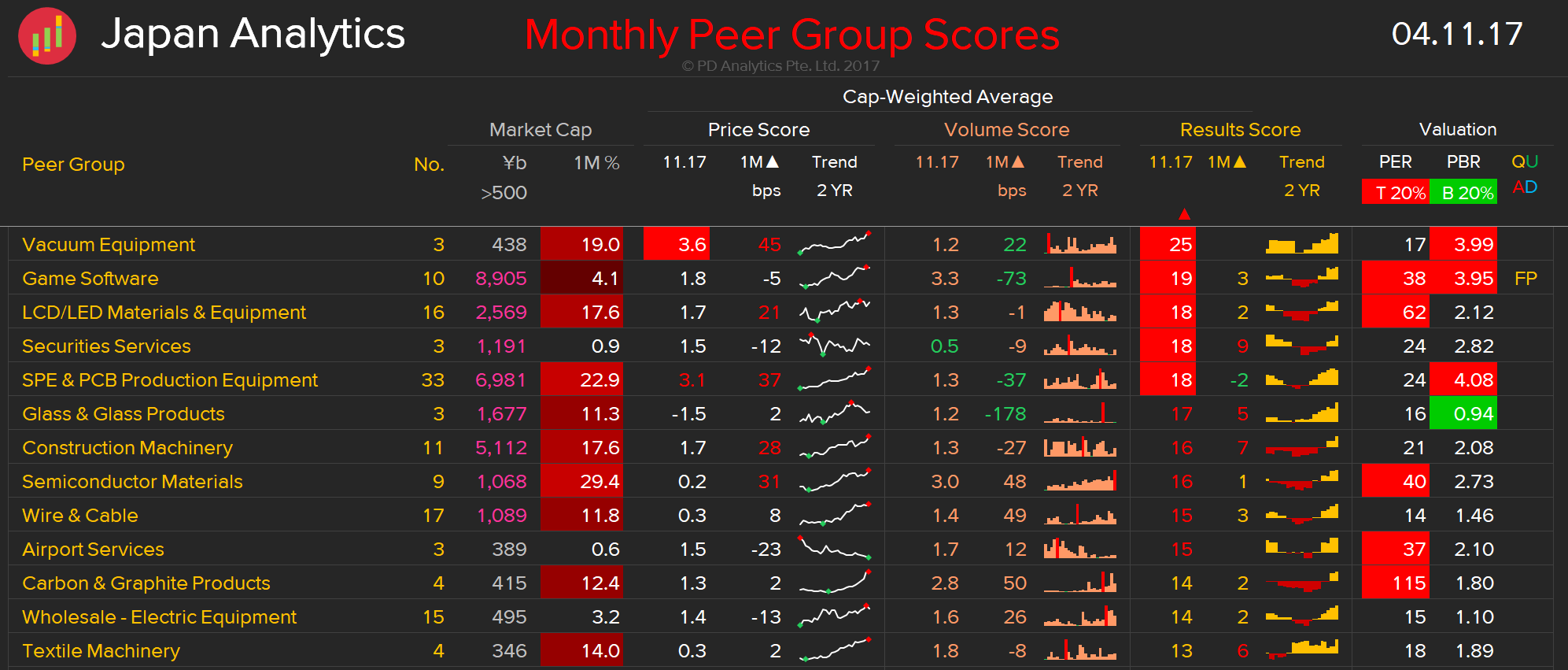Image resolution: width=1568 pixels, height=670 pixels.
Task: Select the Valuation column group header
Action: pos(1457,130)
